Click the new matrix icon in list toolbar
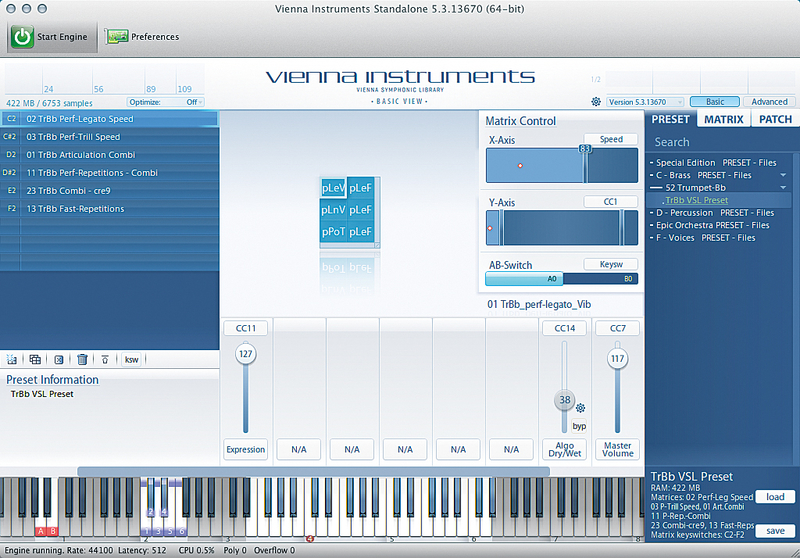Image resolution: width=800 pixels, height=558 pixels. tap(11, 360)
